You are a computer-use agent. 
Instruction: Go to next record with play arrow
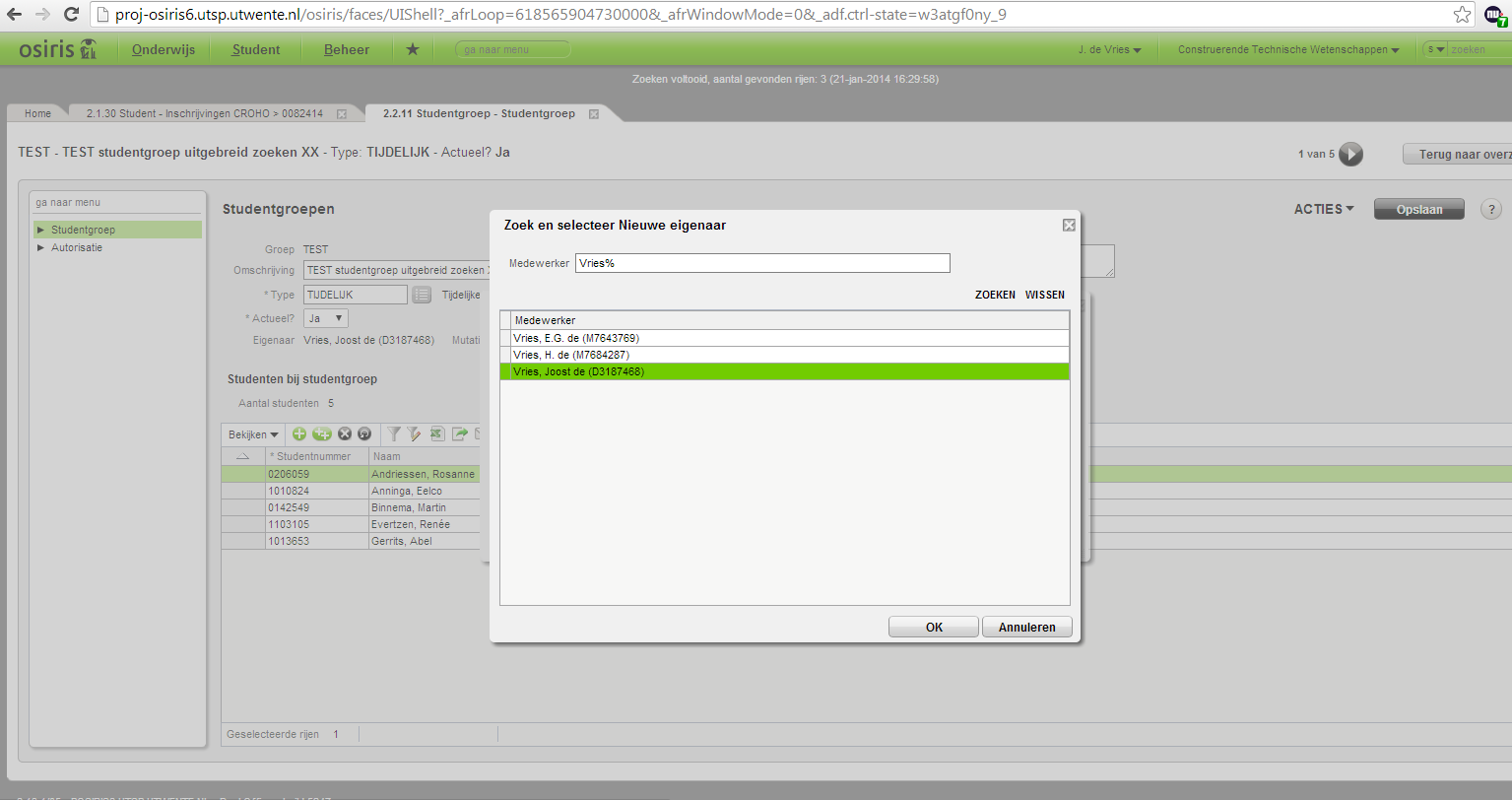(1351, 154)
